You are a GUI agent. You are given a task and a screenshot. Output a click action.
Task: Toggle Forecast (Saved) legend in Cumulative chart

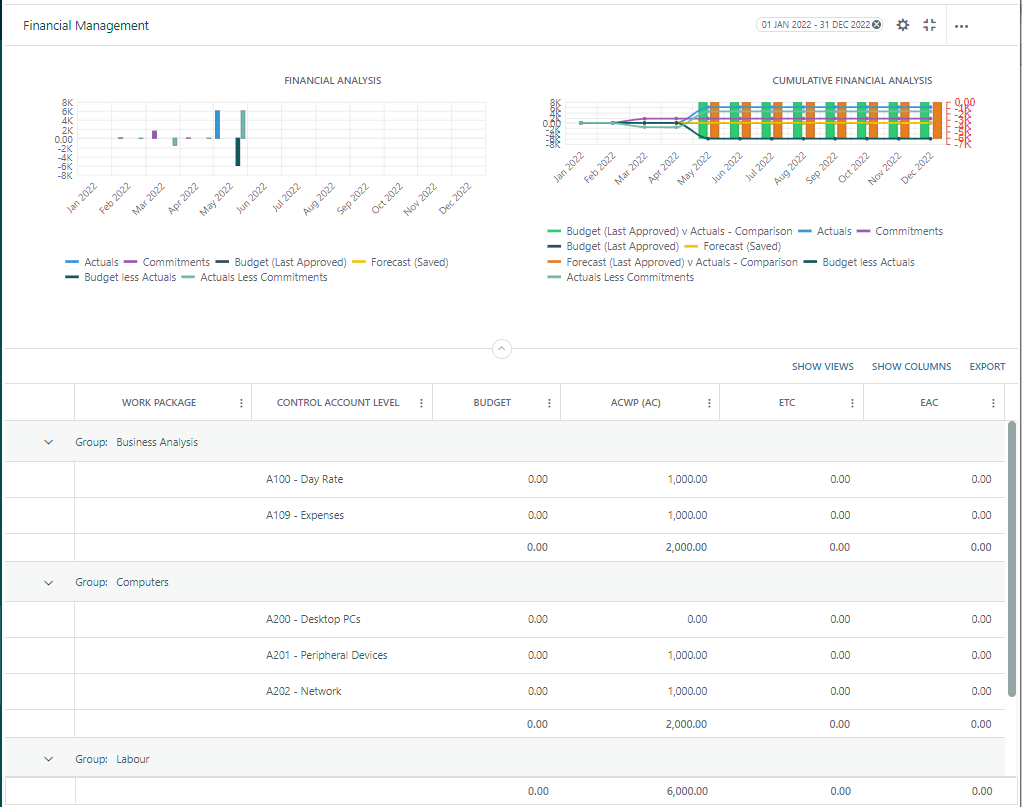(x=733, y=246)
